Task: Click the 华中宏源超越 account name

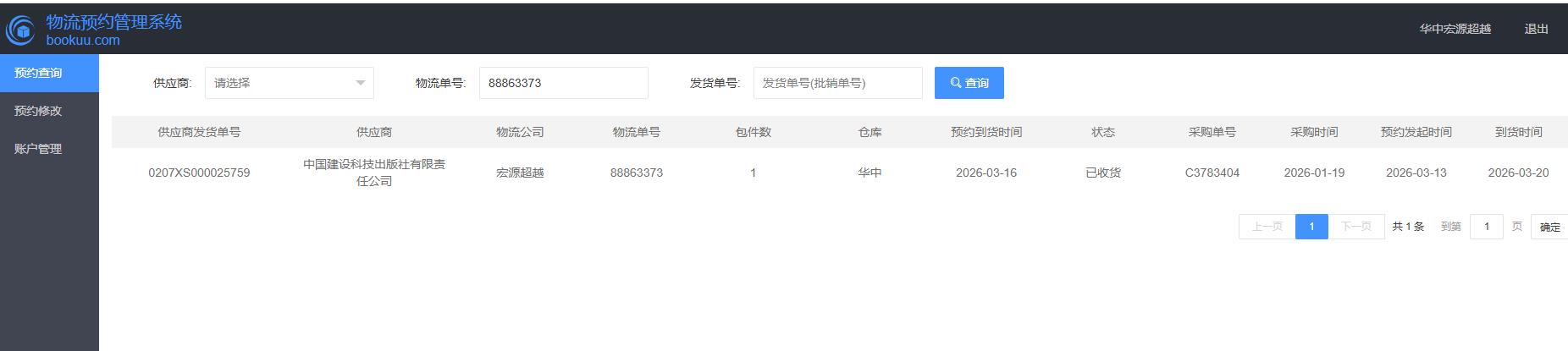Action: pos(1455,29)
